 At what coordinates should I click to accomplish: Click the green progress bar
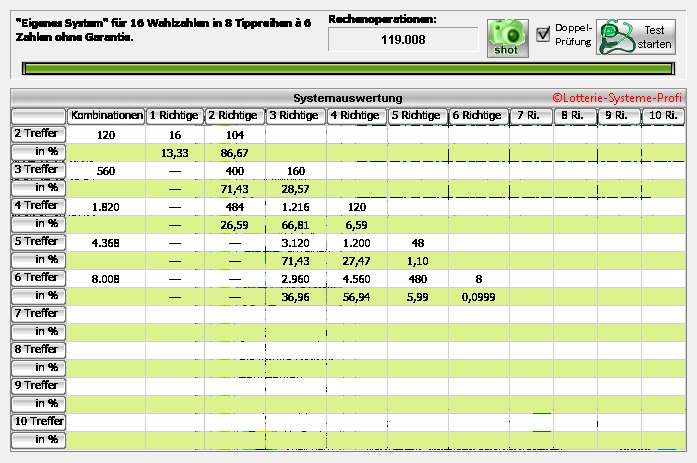click(348, 69)
